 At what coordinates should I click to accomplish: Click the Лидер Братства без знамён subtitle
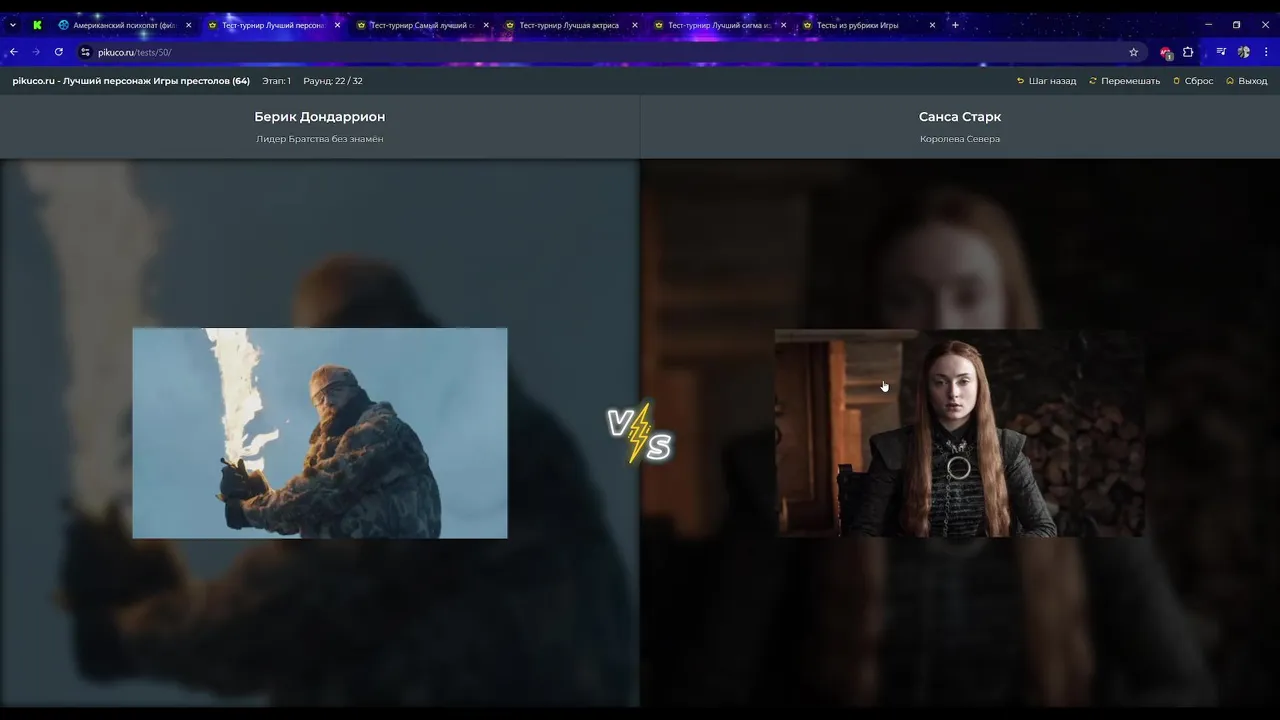[320, 139]
